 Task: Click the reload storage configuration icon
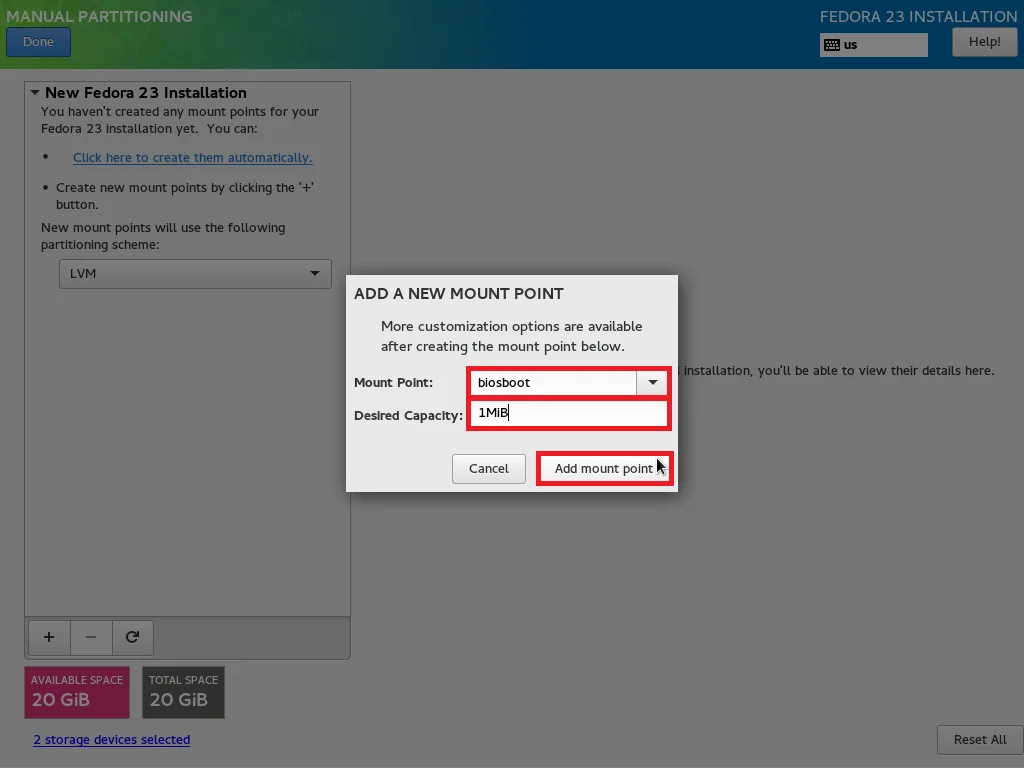(133, 637)
